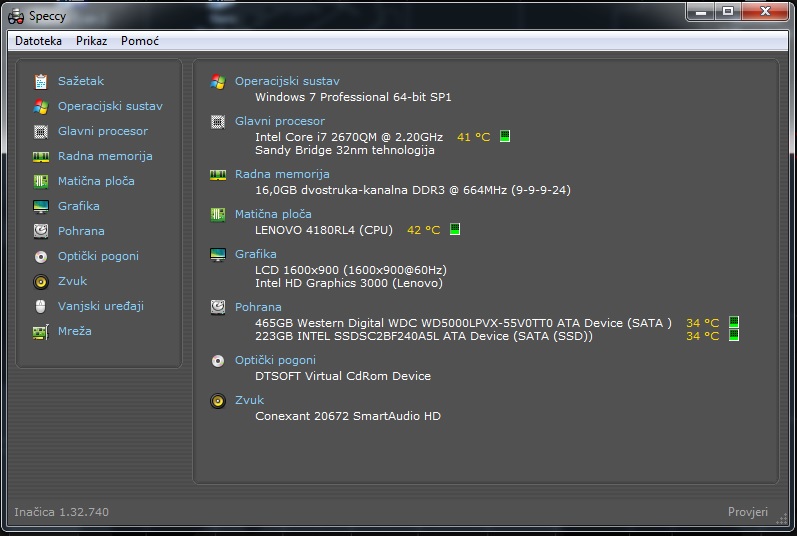Click disc icon next to Optički pogoni heading
This screenshot has height=536, width=797.
(218, 361)
